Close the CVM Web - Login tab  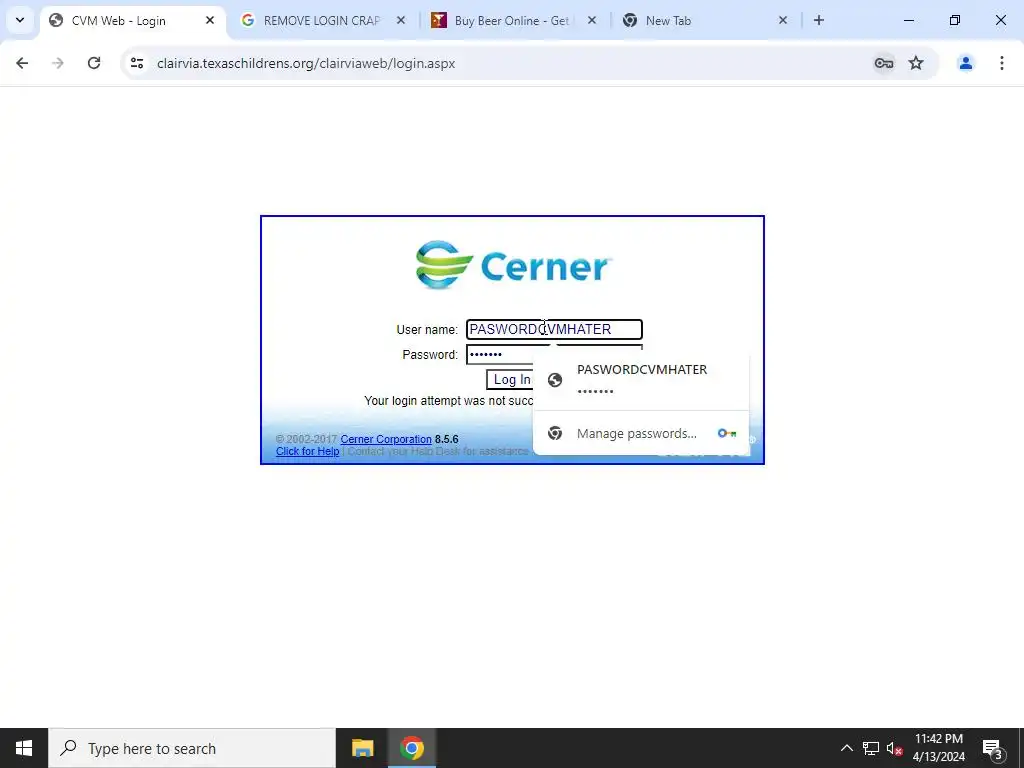tap(210, 21)
